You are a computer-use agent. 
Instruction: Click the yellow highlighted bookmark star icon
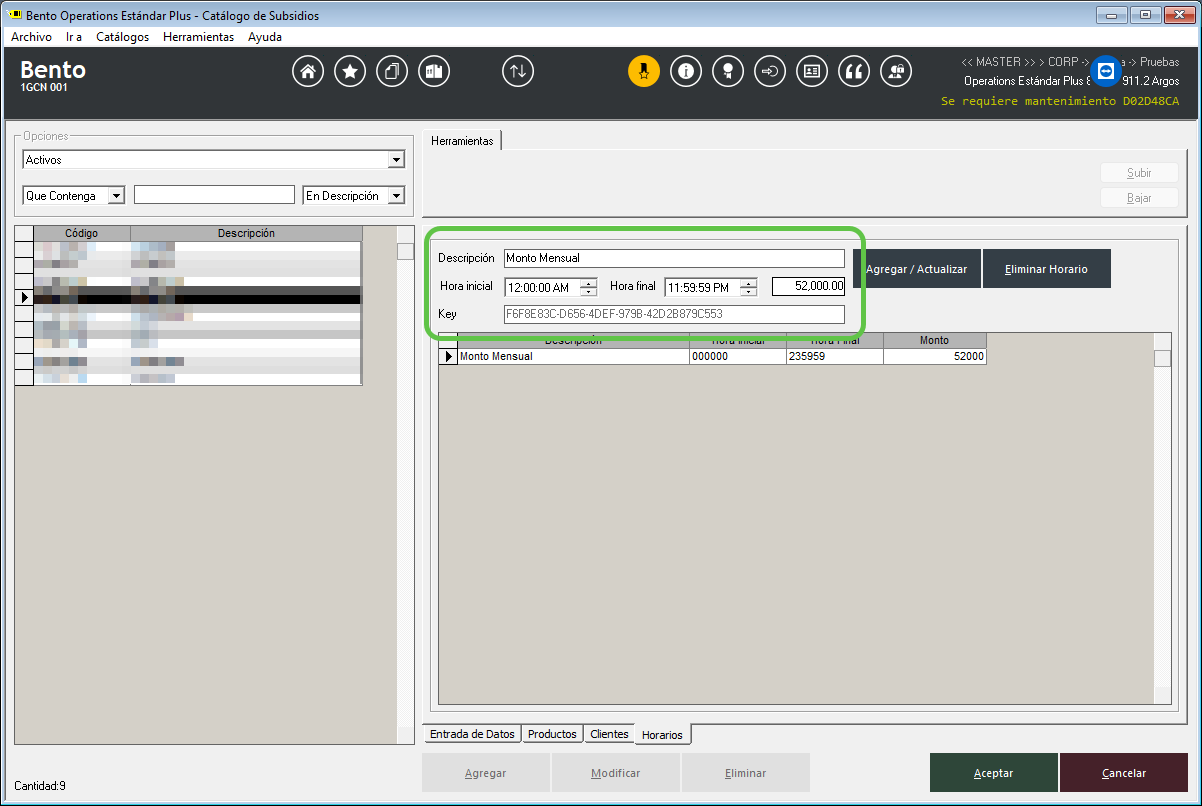click(x=644, y=72)
